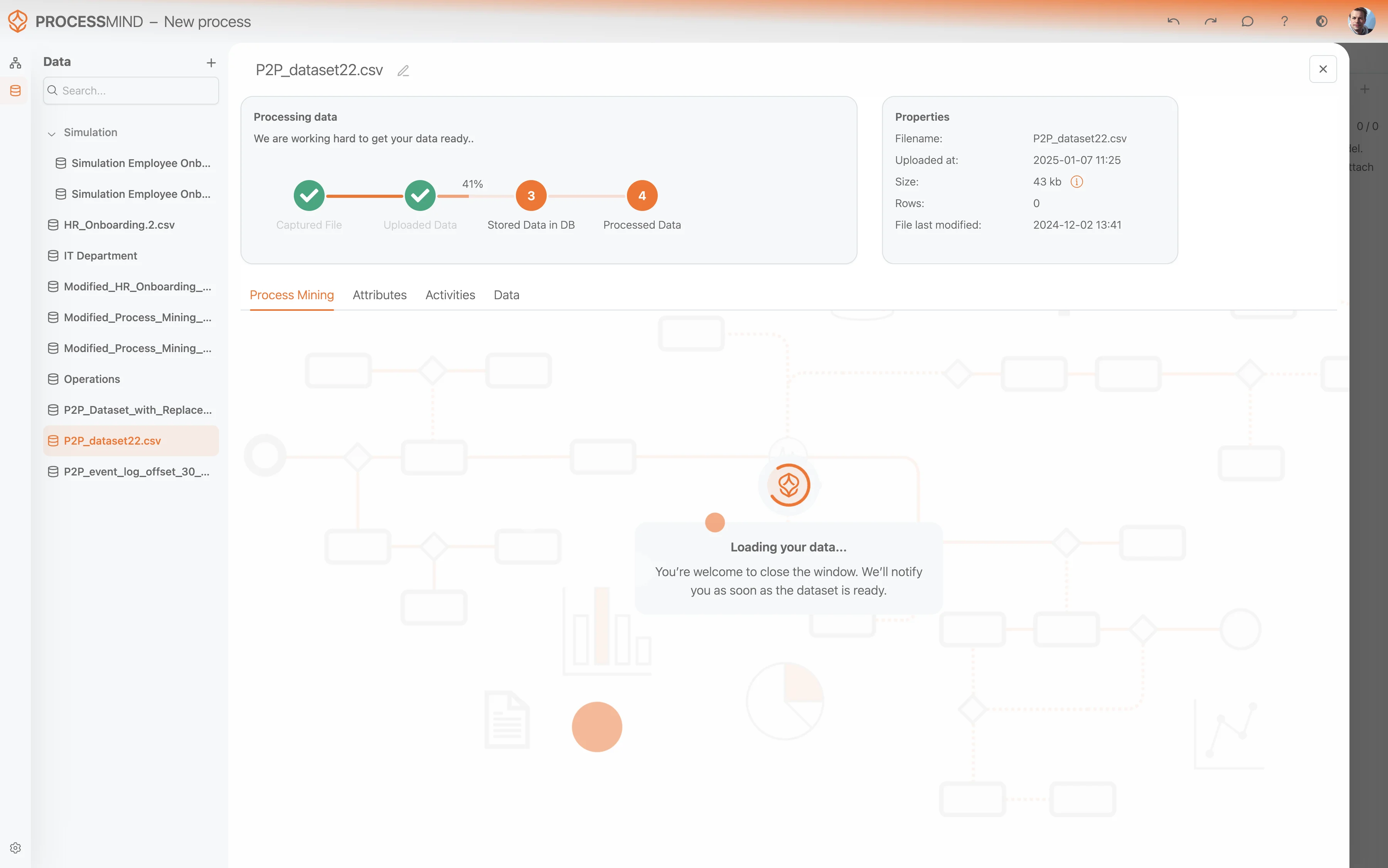Click the redo arrow icon

coord(1210,21)
